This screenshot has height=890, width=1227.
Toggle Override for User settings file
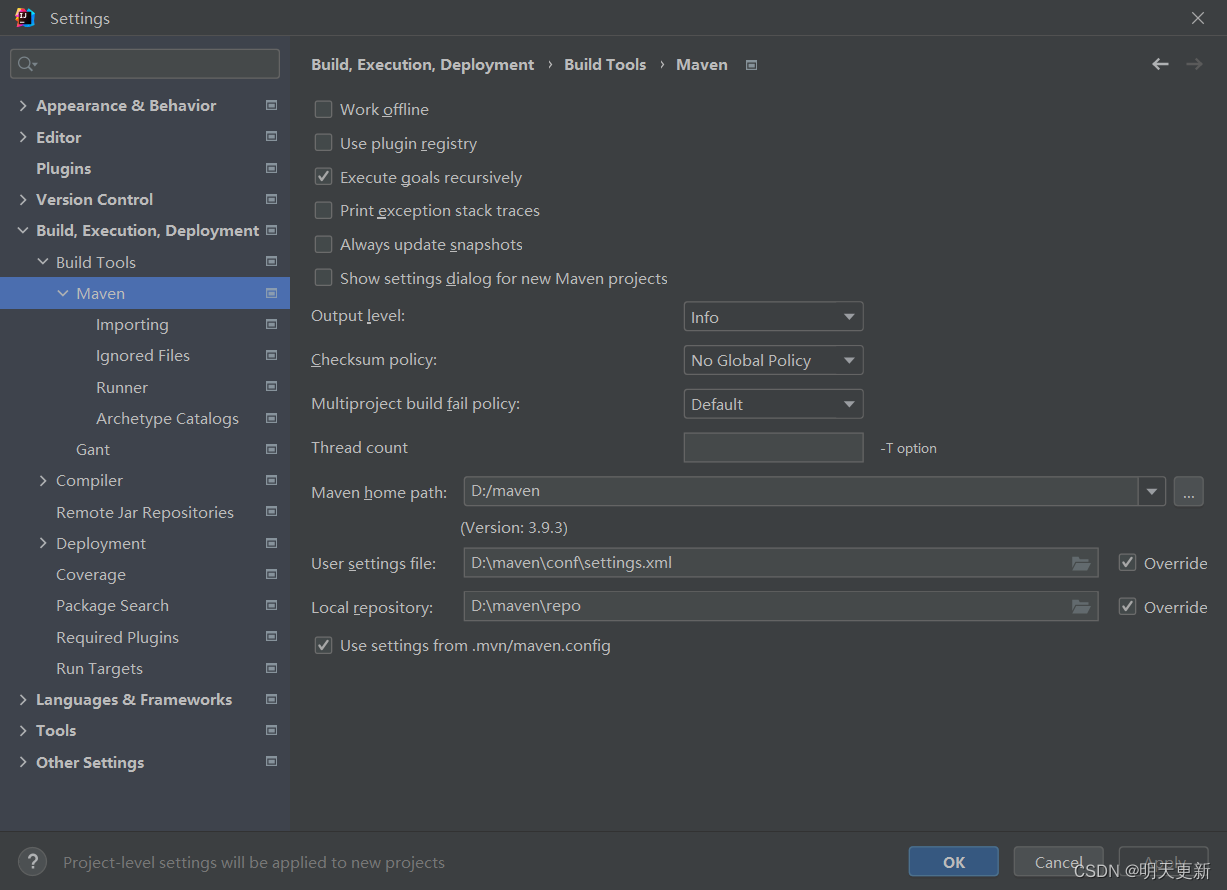coord(1127,563)
